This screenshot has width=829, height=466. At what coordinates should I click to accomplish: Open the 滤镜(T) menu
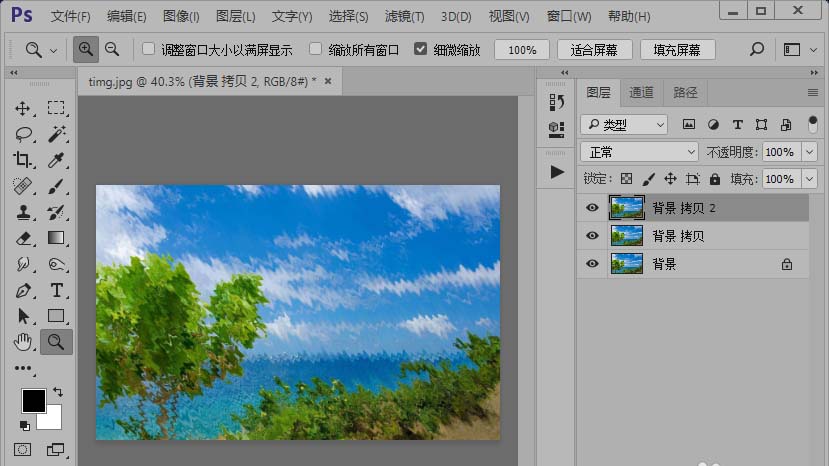coord(404,17)
